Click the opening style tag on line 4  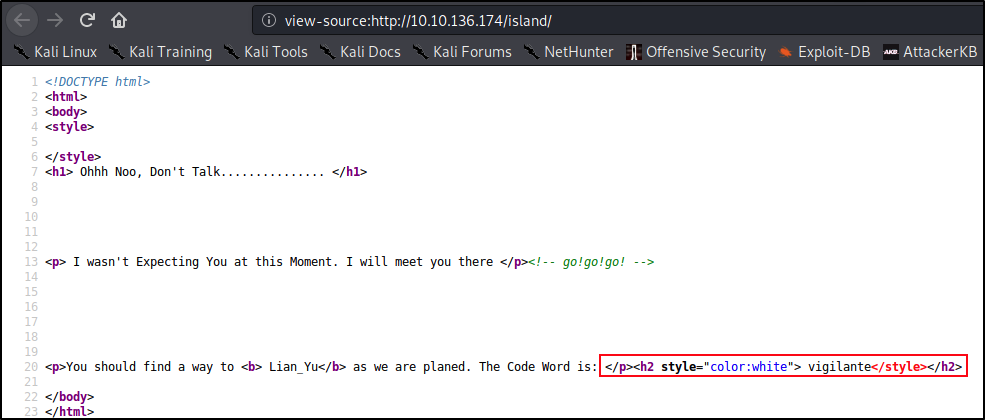[69, 127]
